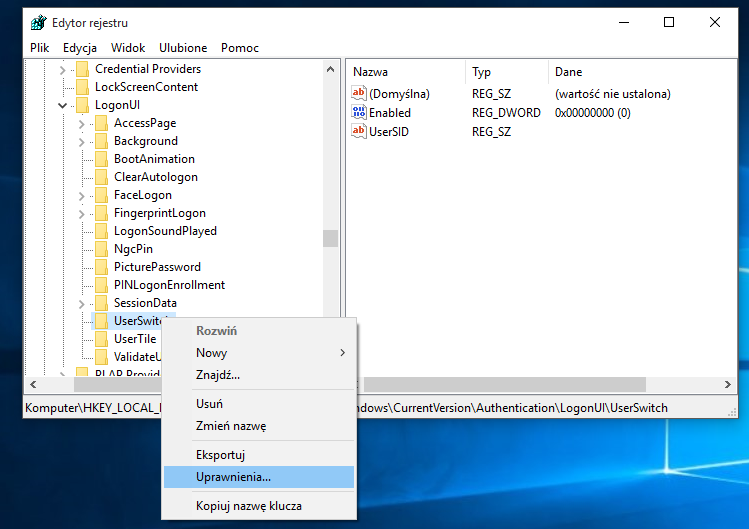Select the PicturePassword key label
749x529 pixels.
pyautogui.click(x=157, y=267)
